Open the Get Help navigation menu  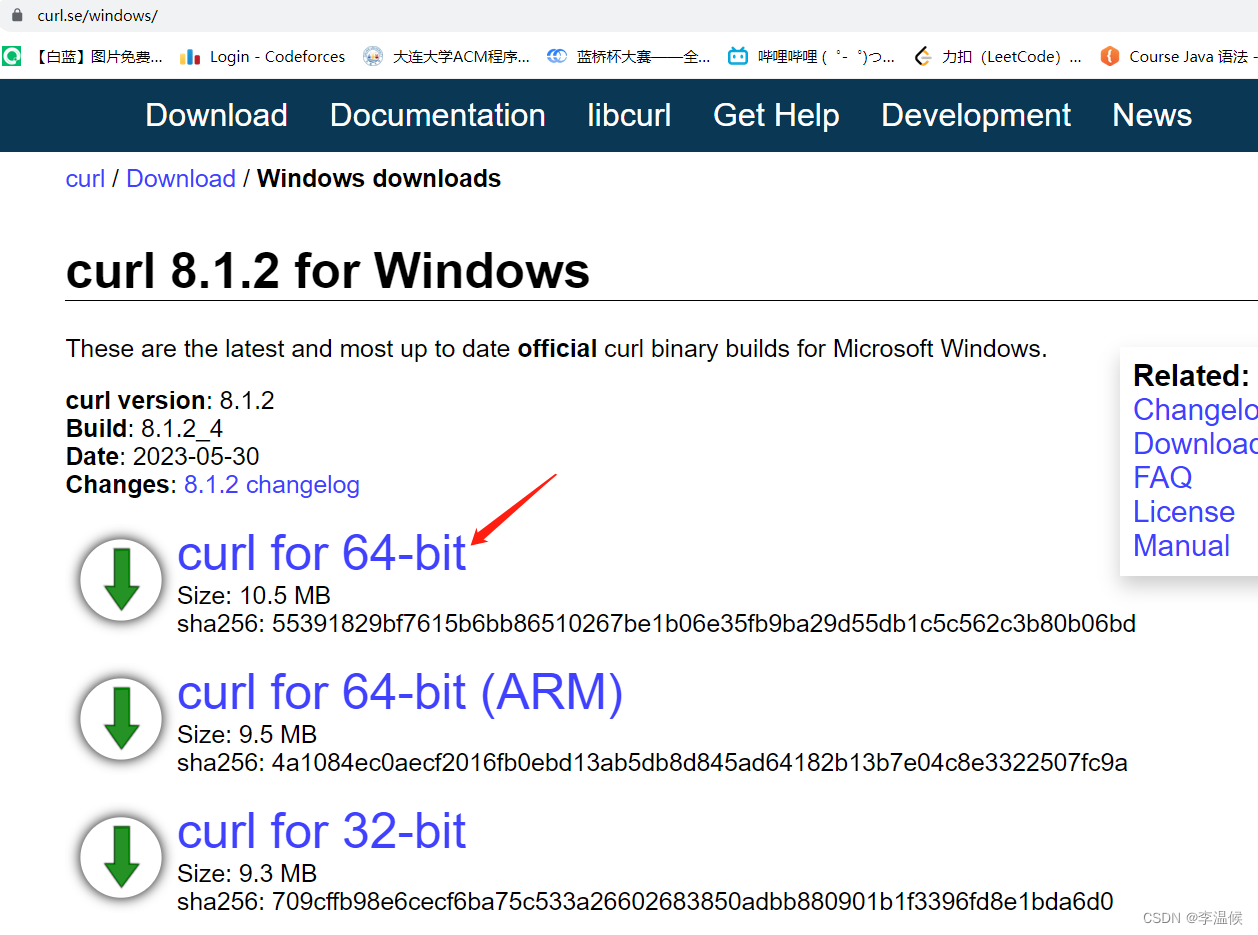(x=776, y=115)
